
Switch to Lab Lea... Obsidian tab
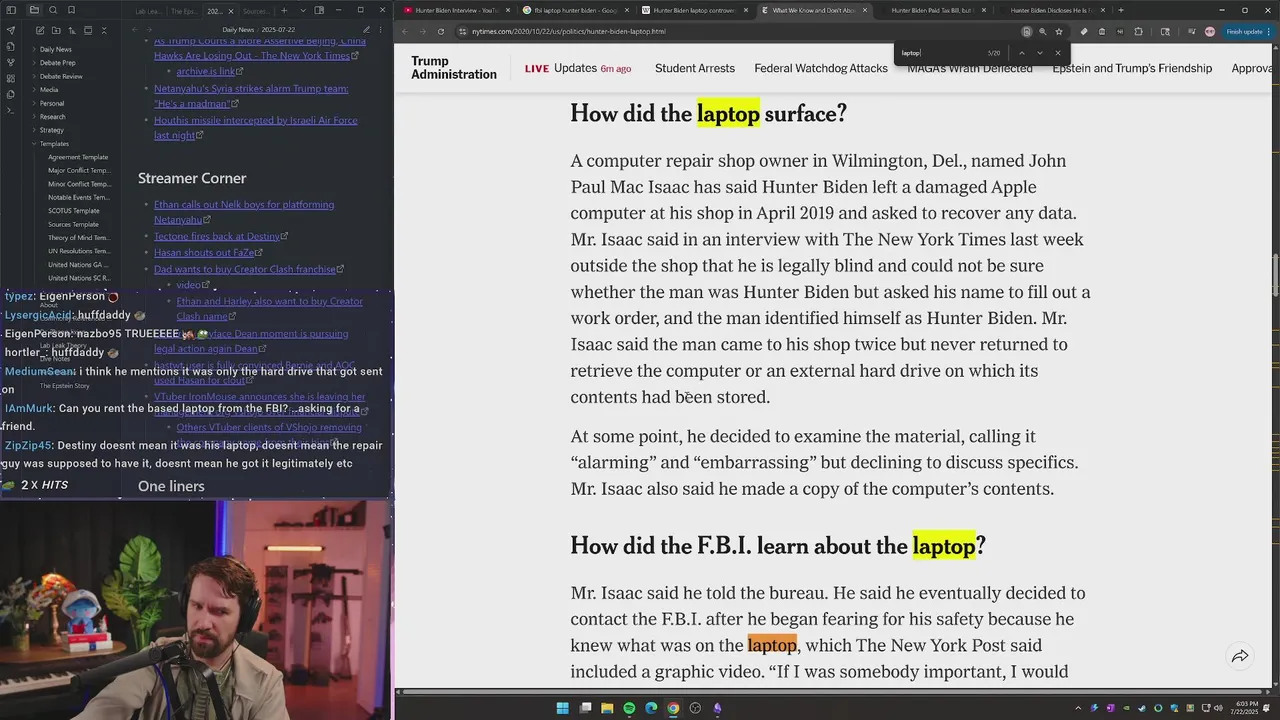click(x=148, y=11)
